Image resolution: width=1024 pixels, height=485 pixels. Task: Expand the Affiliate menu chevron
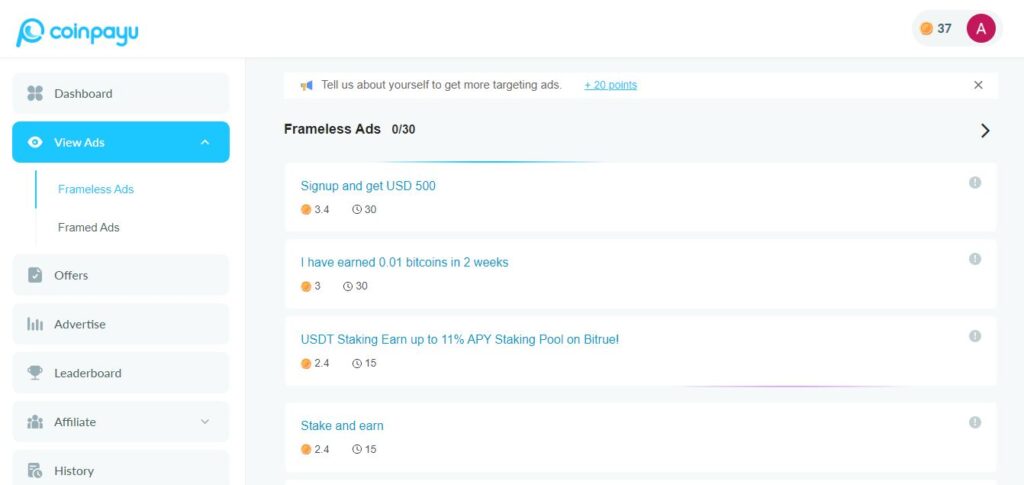[x=205, y=422]
